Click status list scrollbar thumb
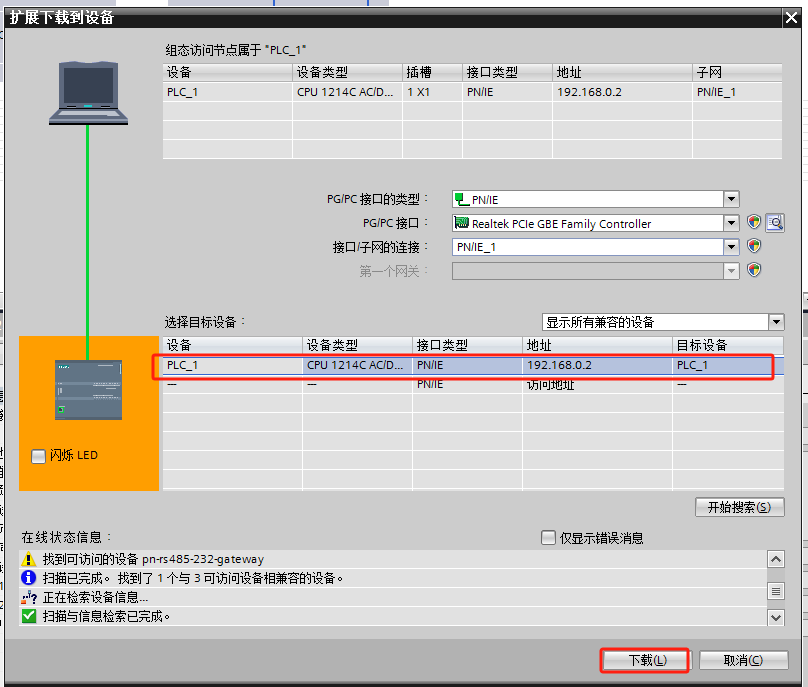808x687 pixels. (776, 591)
